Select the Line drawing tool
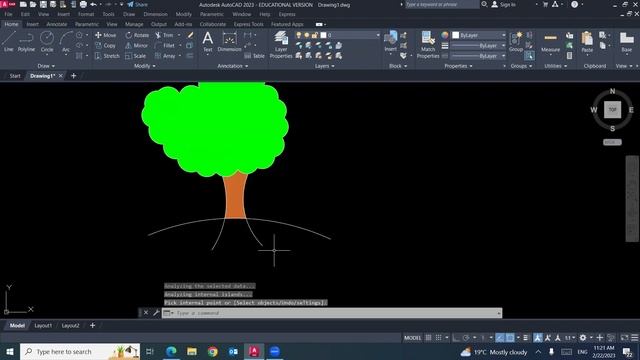This screenshot has height=360, width=640. coord(8,41)
